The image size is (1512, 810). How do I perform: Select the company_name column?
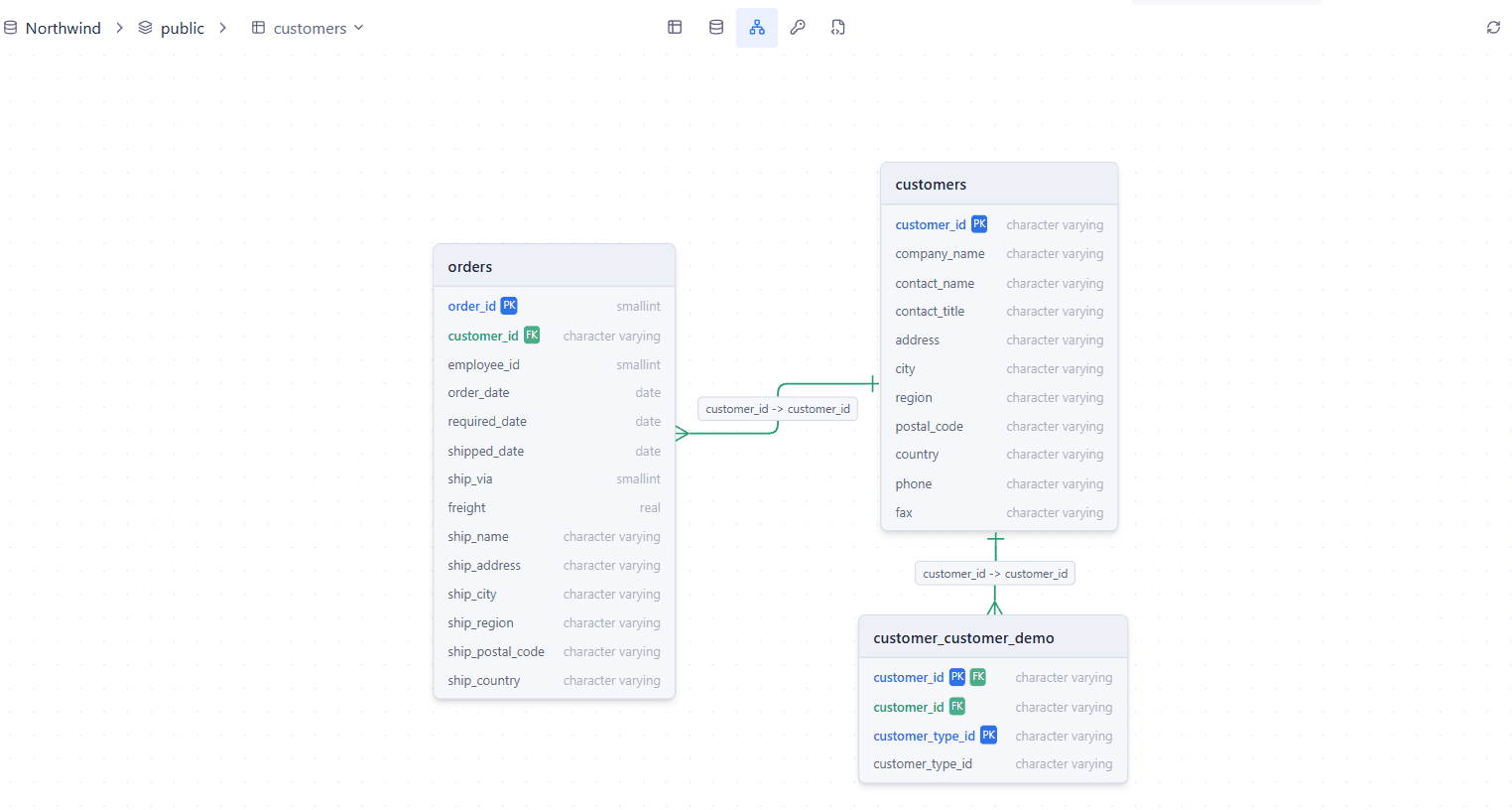999,254
